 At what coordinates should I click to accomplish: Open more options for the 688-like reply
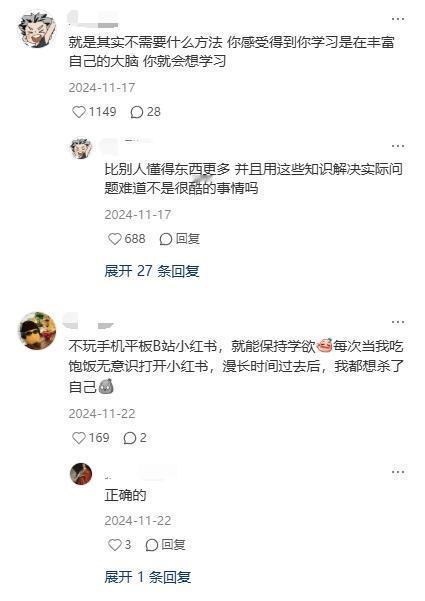(x=398, y=146)
